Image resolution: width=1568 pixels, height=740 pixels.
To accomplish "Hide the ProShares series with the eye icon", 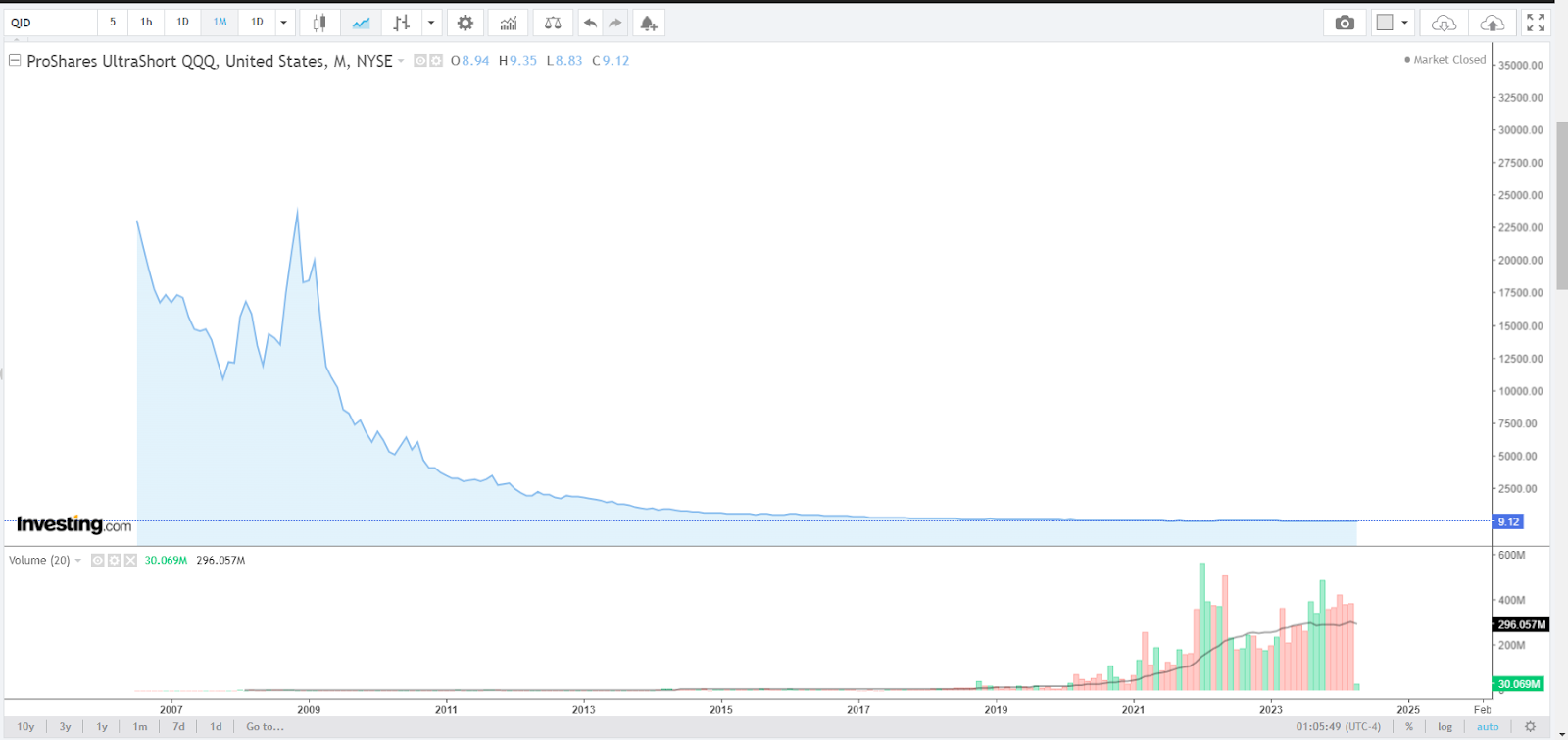I will [420, 61].
